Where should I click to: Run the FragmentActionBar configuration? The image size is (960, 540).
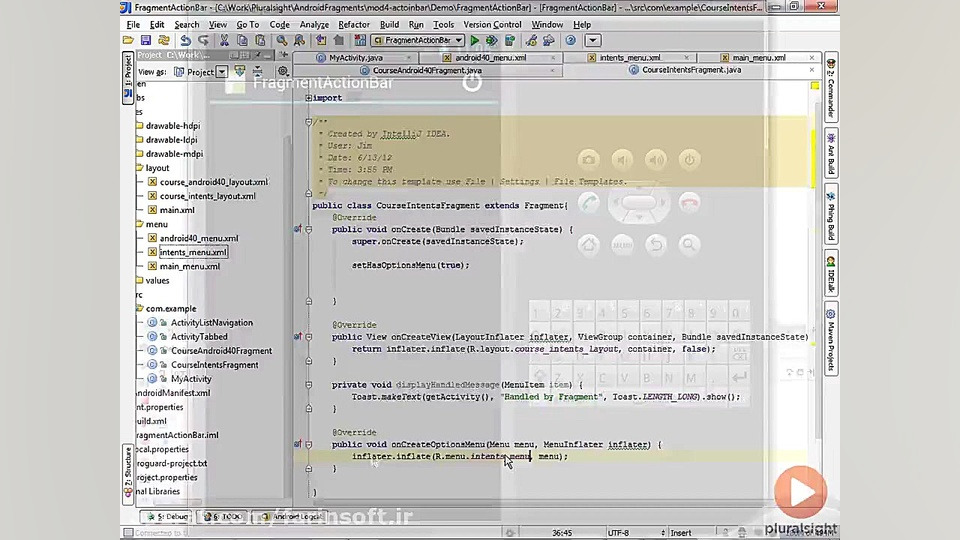474,40
